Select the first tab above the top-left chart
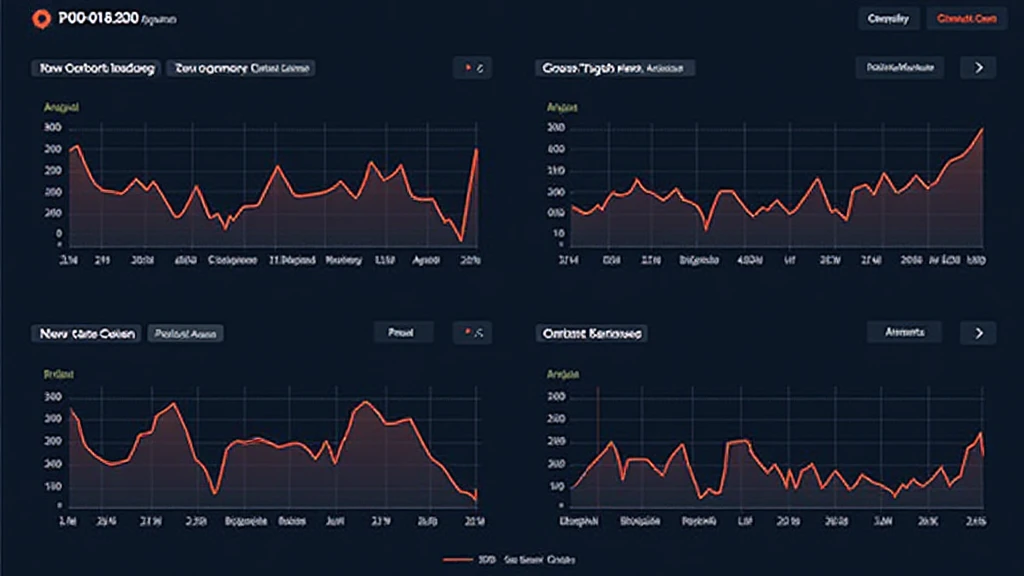The image size is (1024, 576). [x=96, y=68]
